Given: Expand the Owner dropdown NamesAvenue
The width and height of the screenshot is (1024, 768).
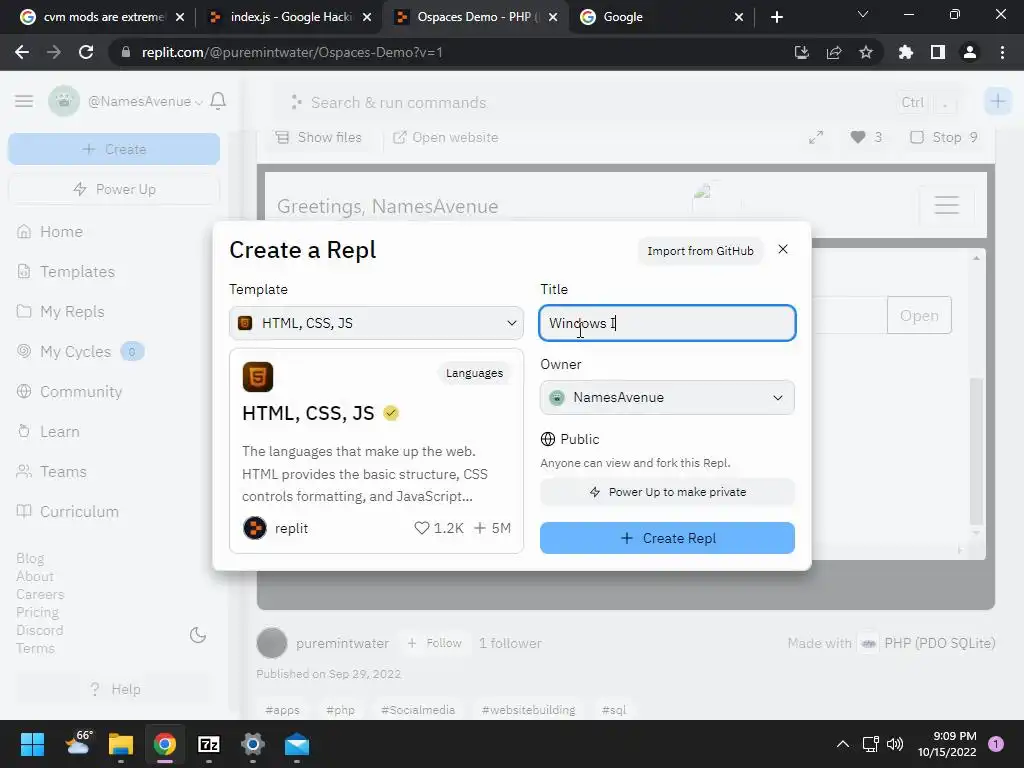Looking at the screenshot, I should 667,398.
